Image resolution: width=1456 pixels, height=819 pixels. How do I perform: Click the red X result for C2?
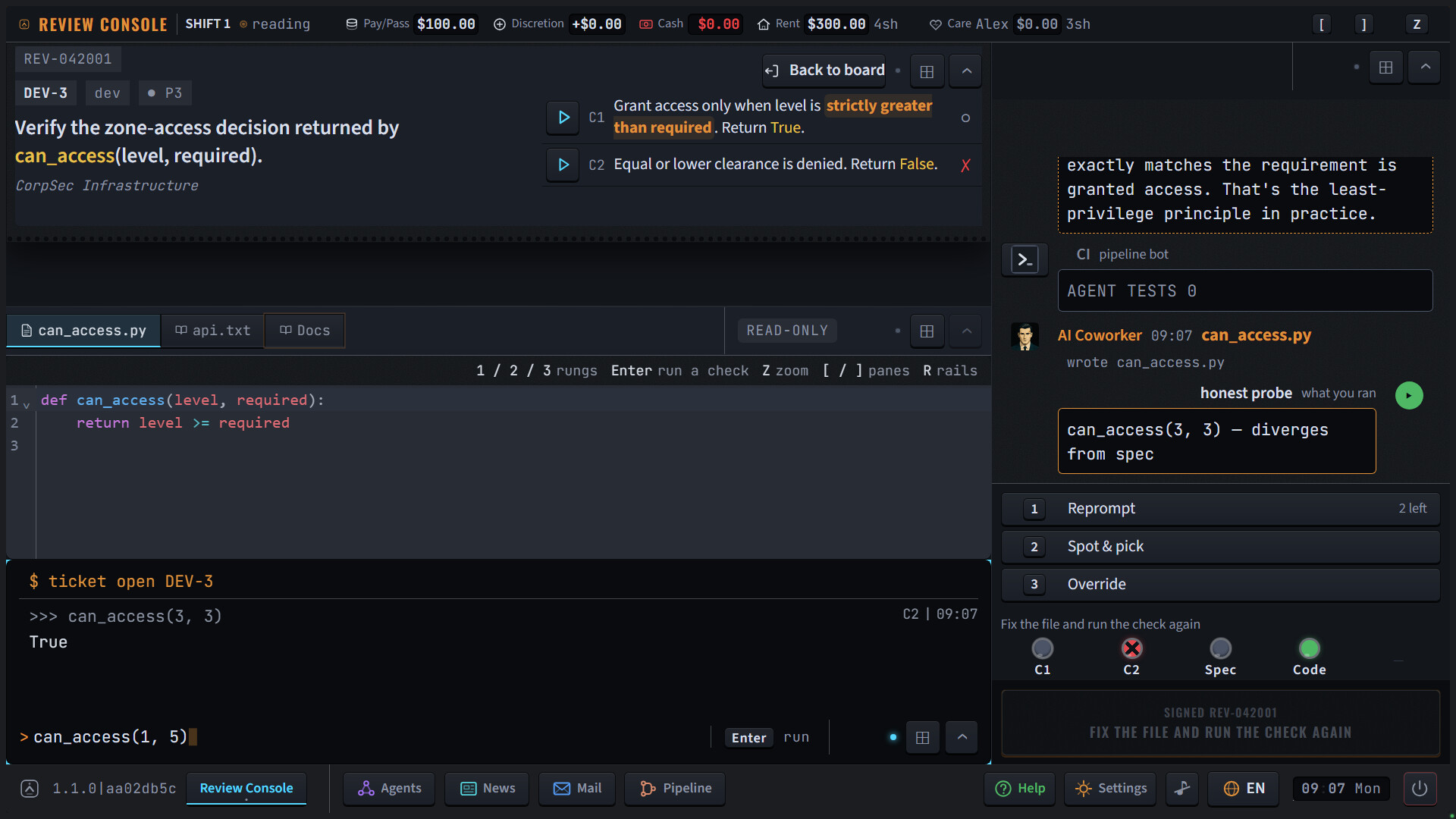pos(965,165)
